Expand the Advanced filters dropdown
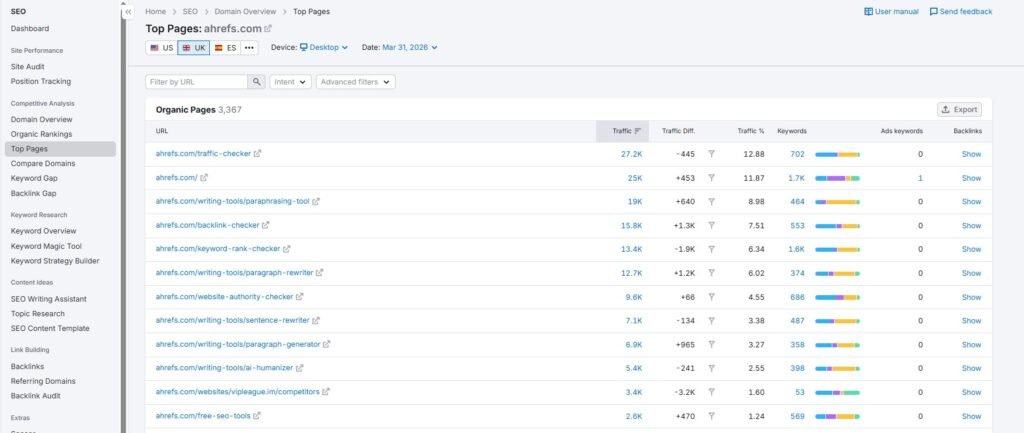The image size is (1024, 433). (x=355, y=82)
